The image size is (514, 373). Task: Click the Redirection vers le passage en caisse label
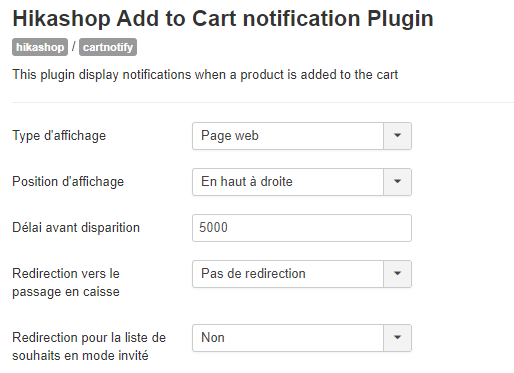click(66, 283)
